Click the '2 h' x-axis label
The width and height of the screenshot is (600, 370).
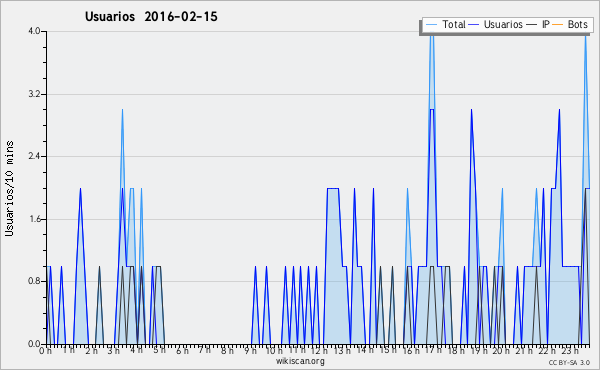pos(91,350)
